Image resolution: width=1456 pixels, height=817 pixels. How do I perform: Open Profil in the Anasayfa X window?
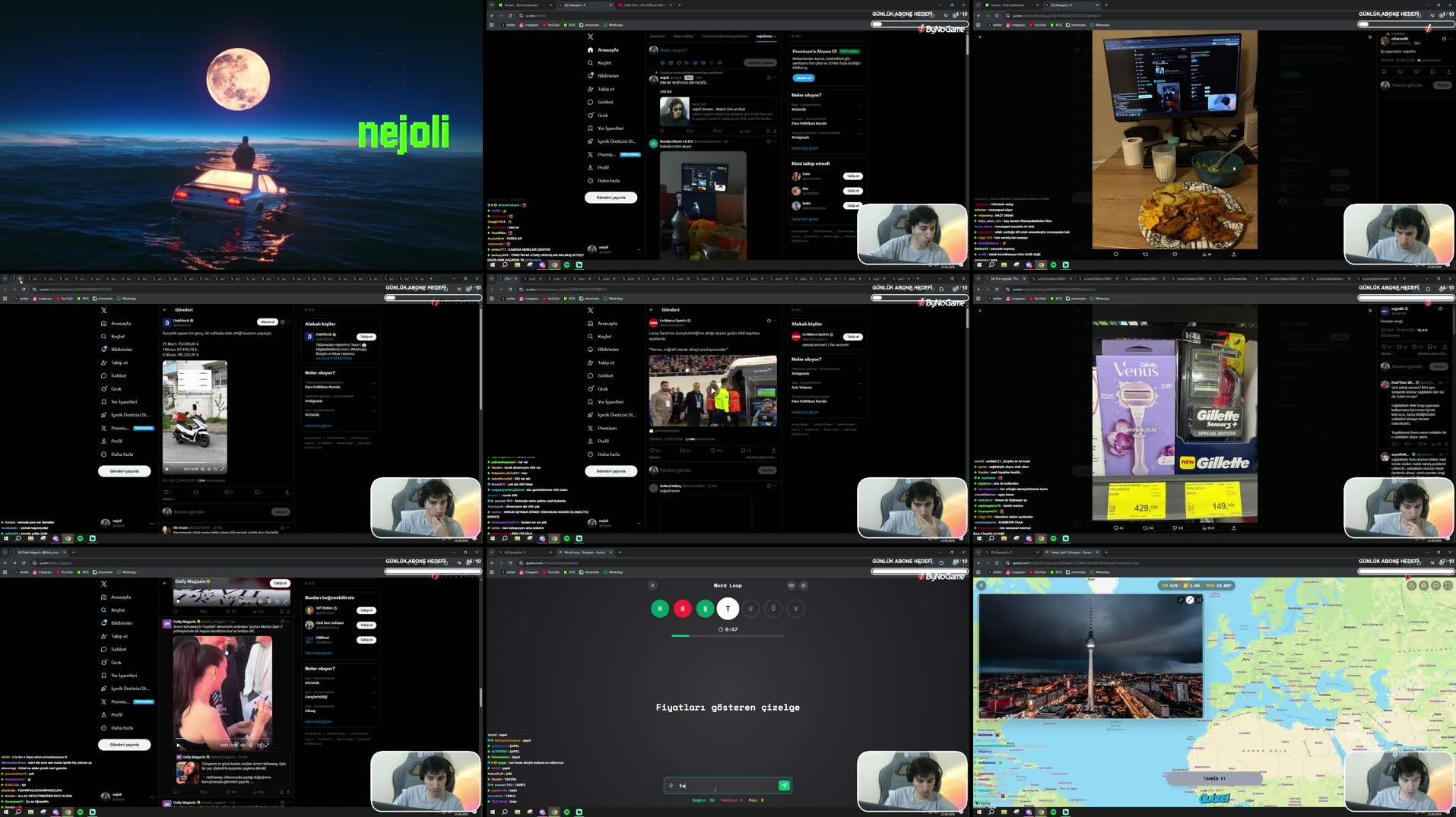tap(598, 168)
